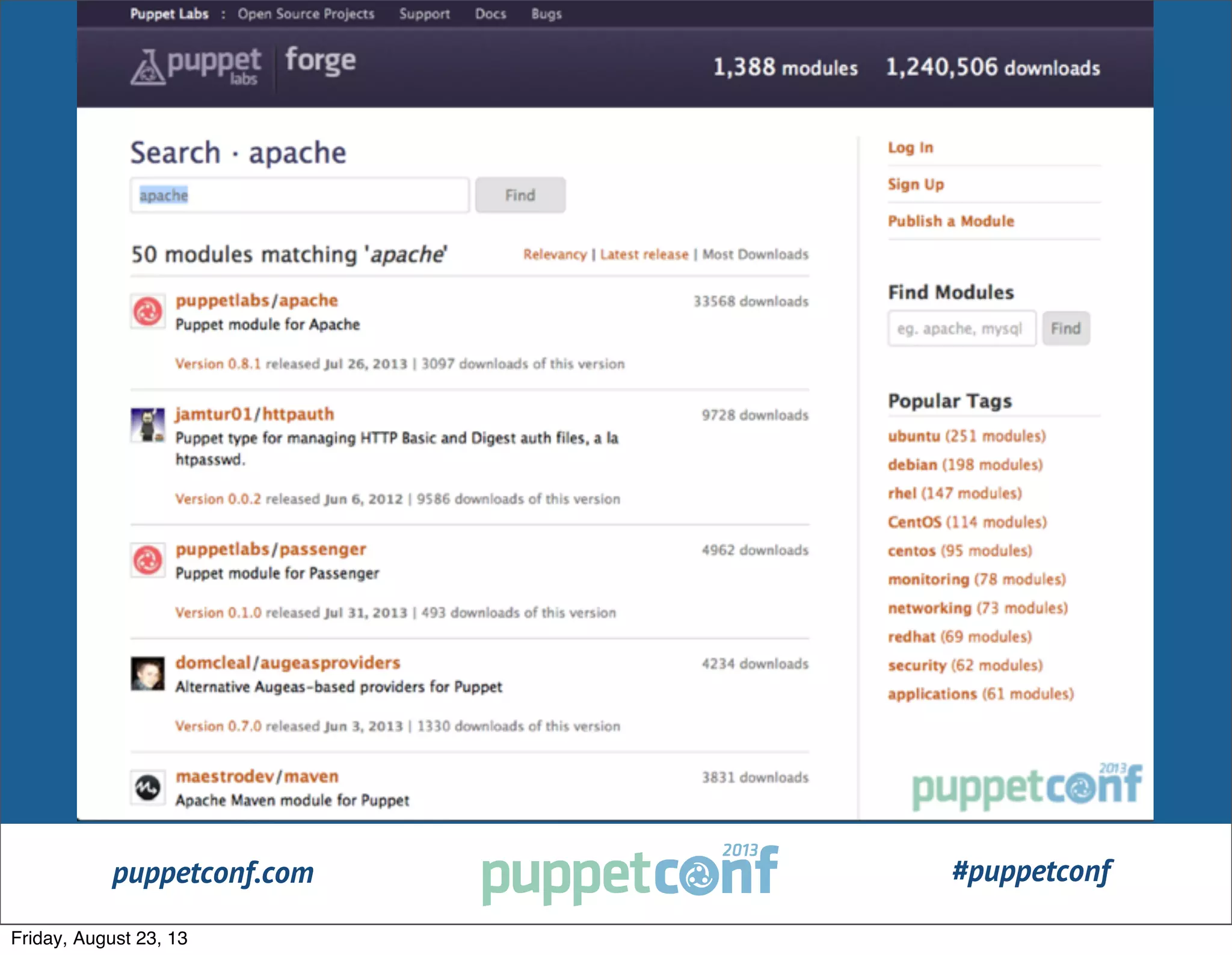Select the applications popular tag
Viewport: 1232px width, 955px height.
pyautogui.click(x=981, y=694)
